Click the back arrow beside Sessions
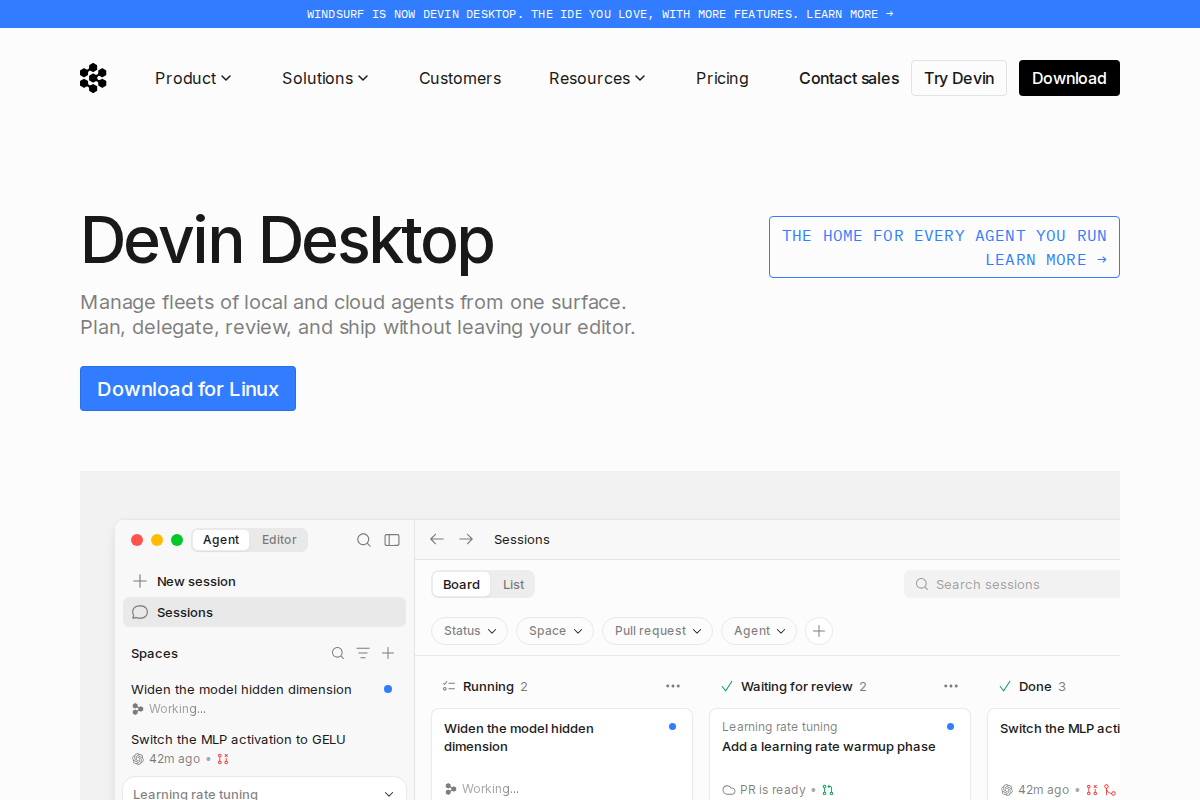This screenshot has width=1200, height=800. click(x=437, y=539)
